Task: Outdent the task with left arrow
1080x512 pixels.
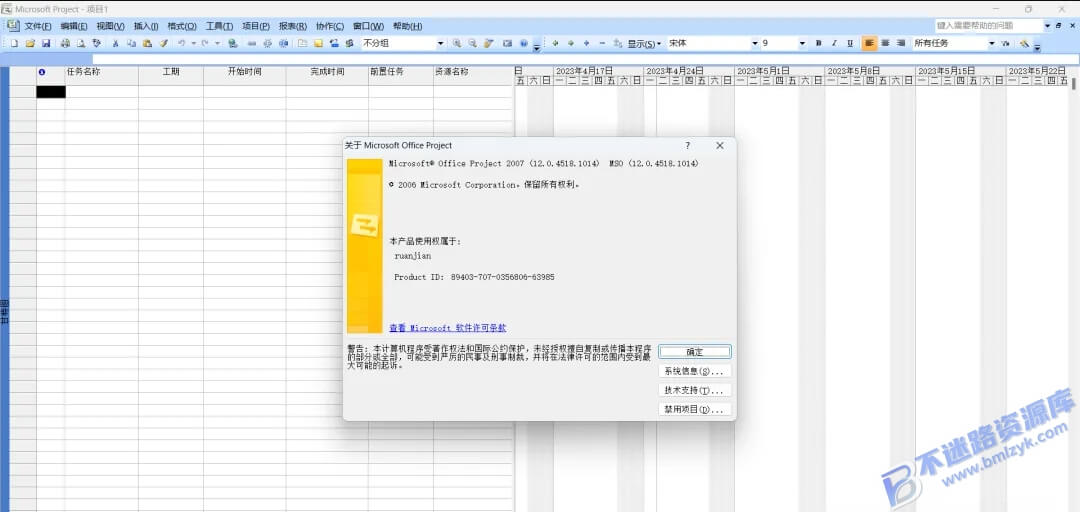Action: click(555, 43)
